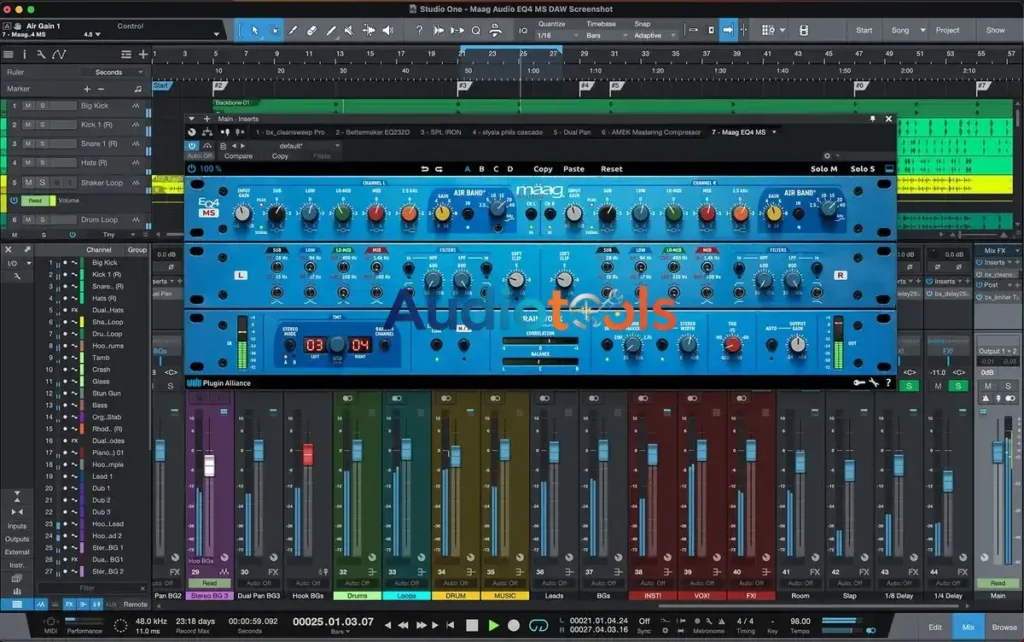
Task: Select the Arrow tool in the toolbar
Action: pyautogui.click(x=255, y=31)
